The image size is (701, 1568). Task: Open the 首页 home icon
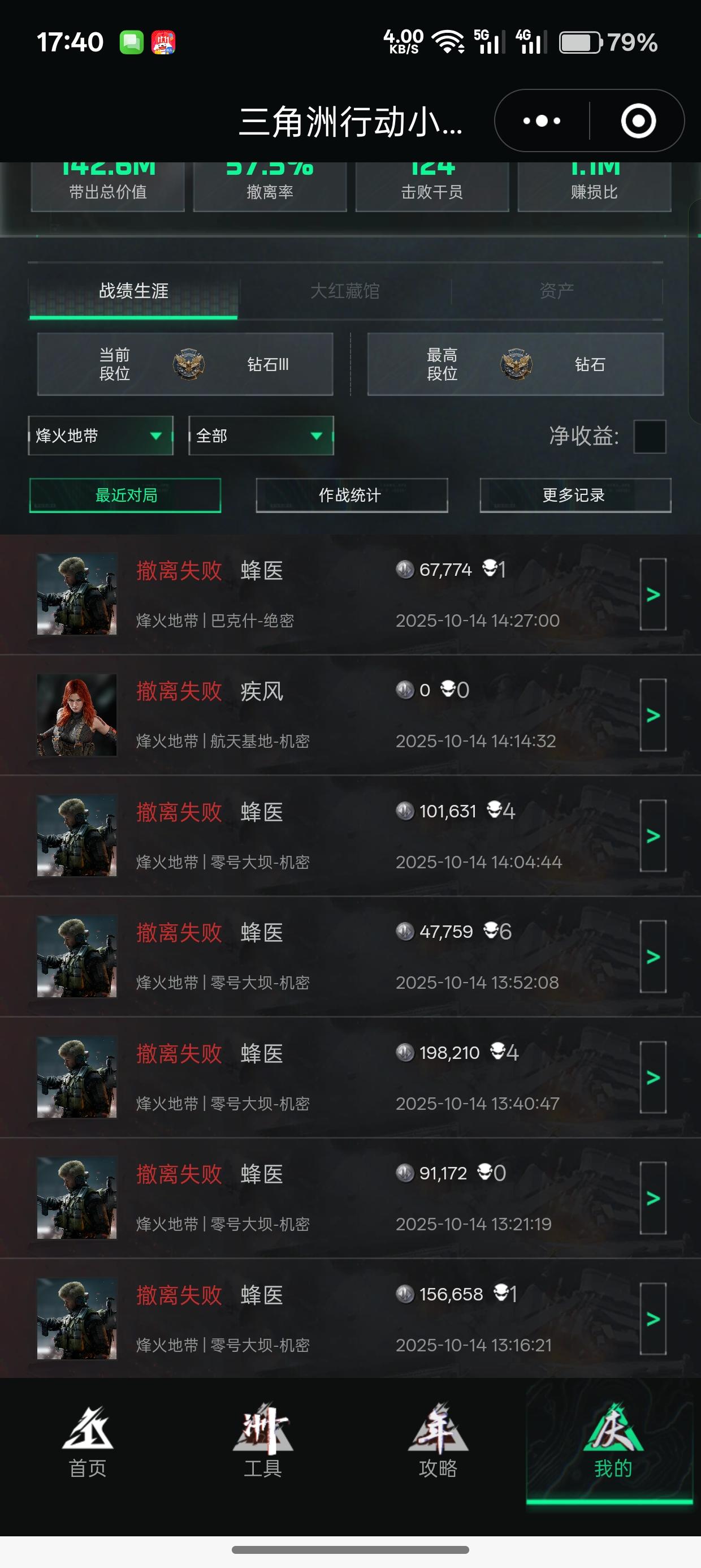coord(88,1441)
